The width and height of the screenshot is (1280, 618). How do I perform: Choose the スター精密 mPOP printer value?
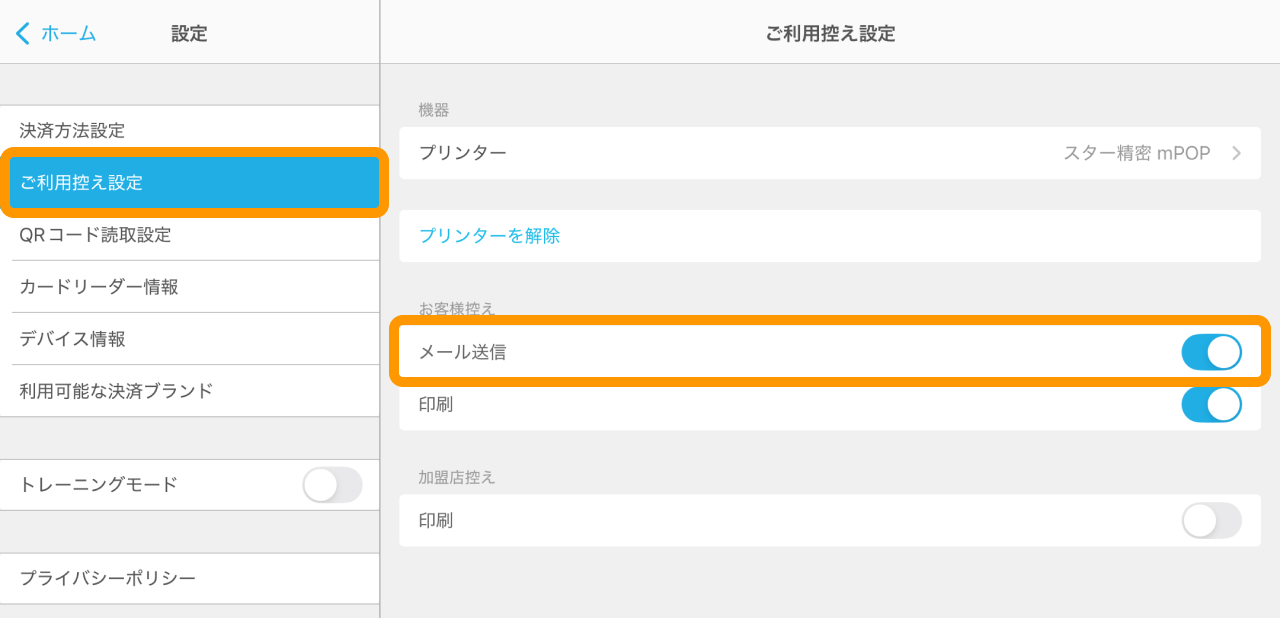pyautogui.click(x=1136, y=153)
